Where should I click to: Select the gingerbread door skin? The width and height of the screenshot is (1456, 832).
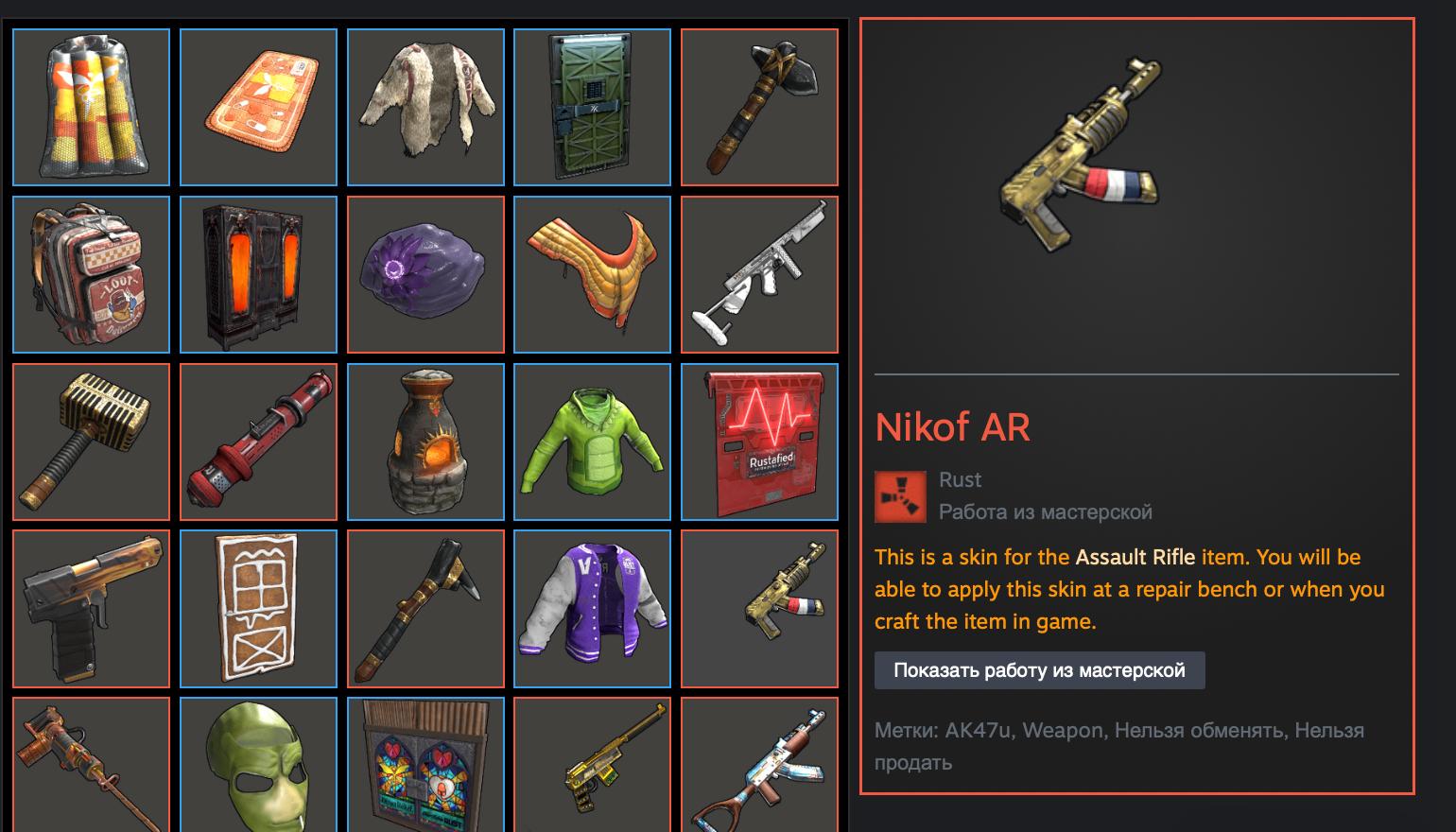258,609
